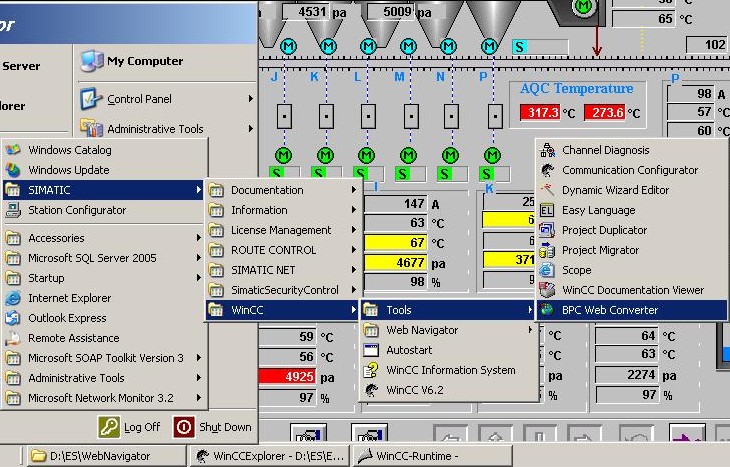This screenshot has width=730, height=467.
Task: Click the cyan motor M above column J
Action: [x=288, y=46]
